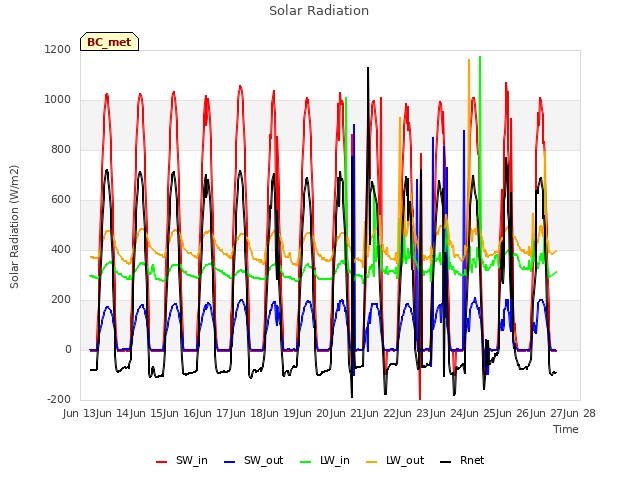Click the green LW_in legend swatch
This screenshot has height=480, width=640.
(306, 462)
